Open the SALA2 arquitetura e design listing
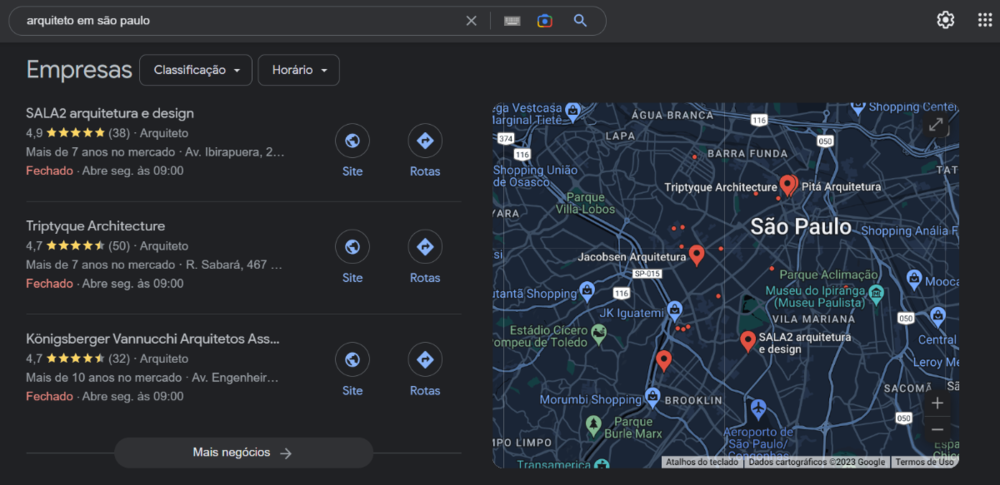 (x=110, y=114)
